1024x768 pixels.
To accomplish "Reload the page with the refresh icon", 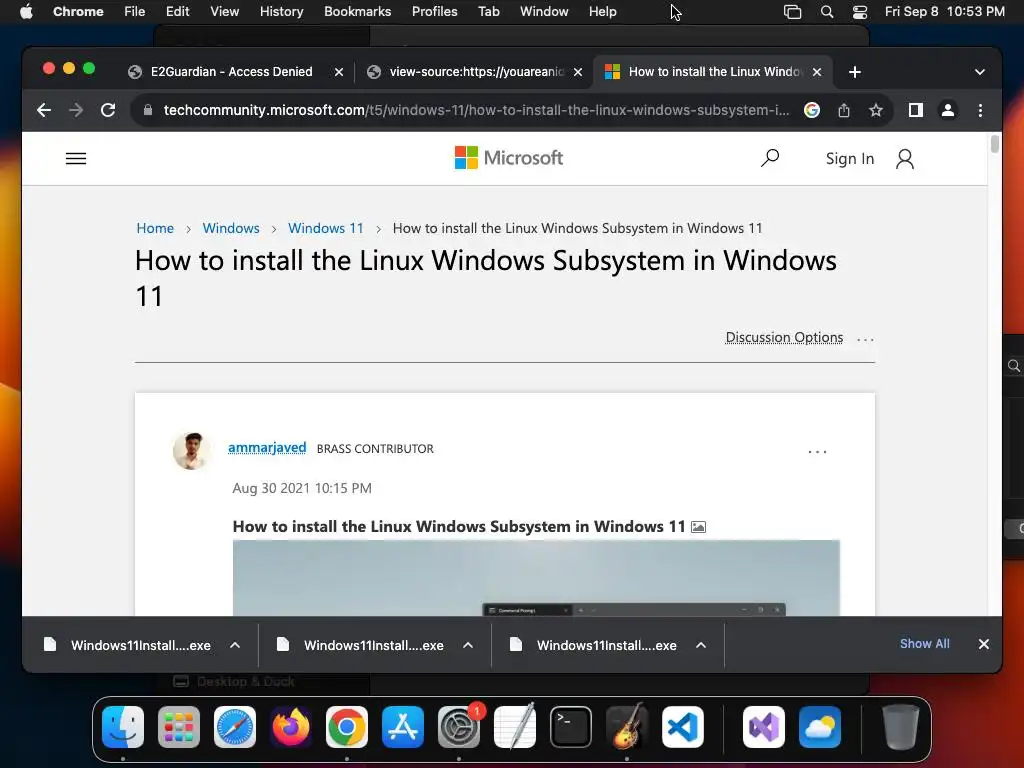I will pos(108,110).
